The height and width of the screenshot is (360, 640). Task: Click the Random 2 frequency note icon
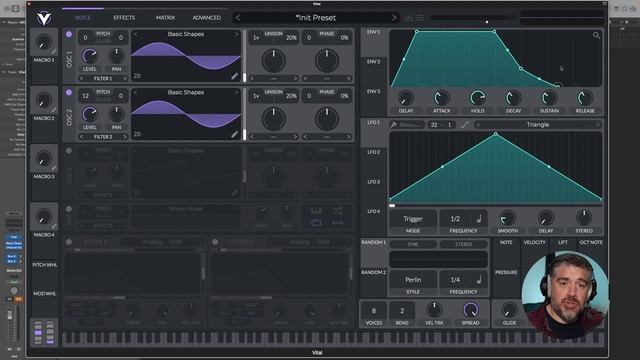(479, 280)
